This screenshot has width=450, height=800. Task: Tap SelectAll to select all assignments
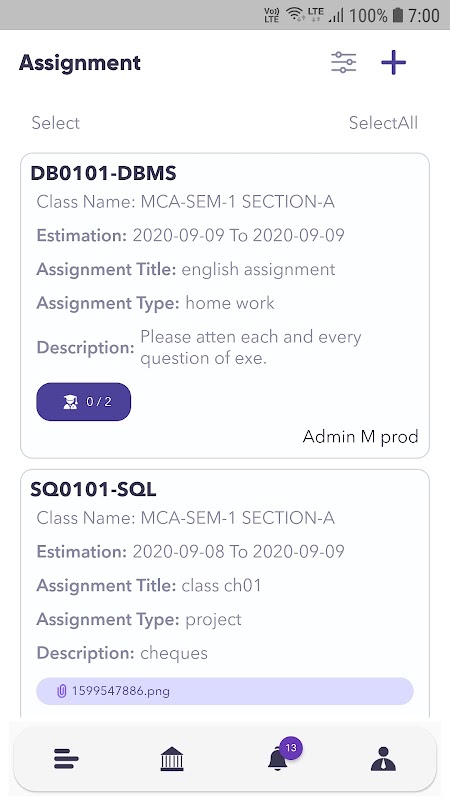[383, 123]
